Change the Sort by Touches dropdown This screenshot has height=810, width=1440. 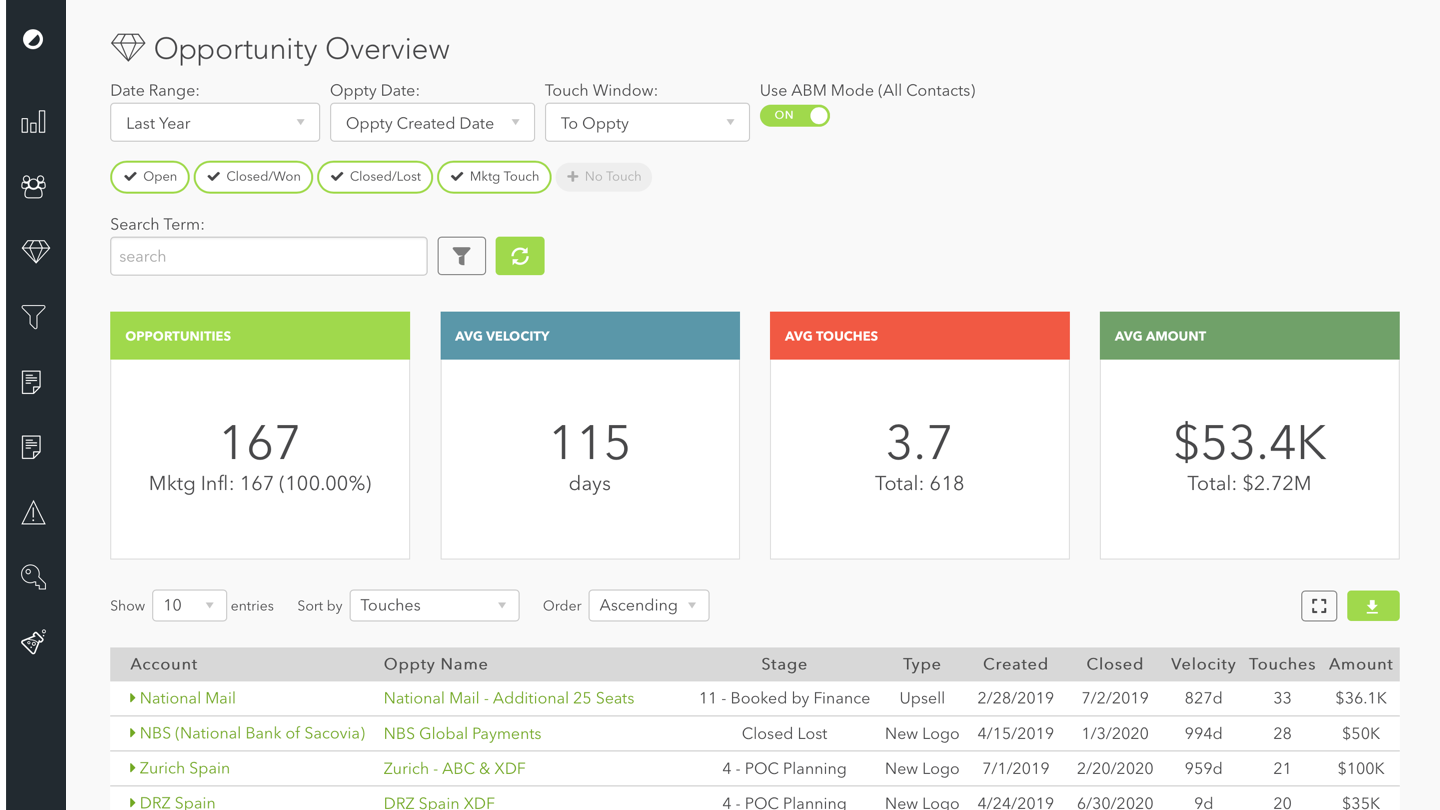click(x=433, y=606)
